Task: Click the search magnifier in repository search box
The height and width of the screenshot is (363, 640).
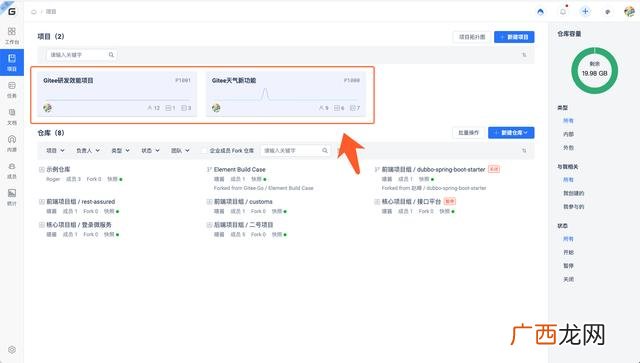Action: tap(324, 151)
